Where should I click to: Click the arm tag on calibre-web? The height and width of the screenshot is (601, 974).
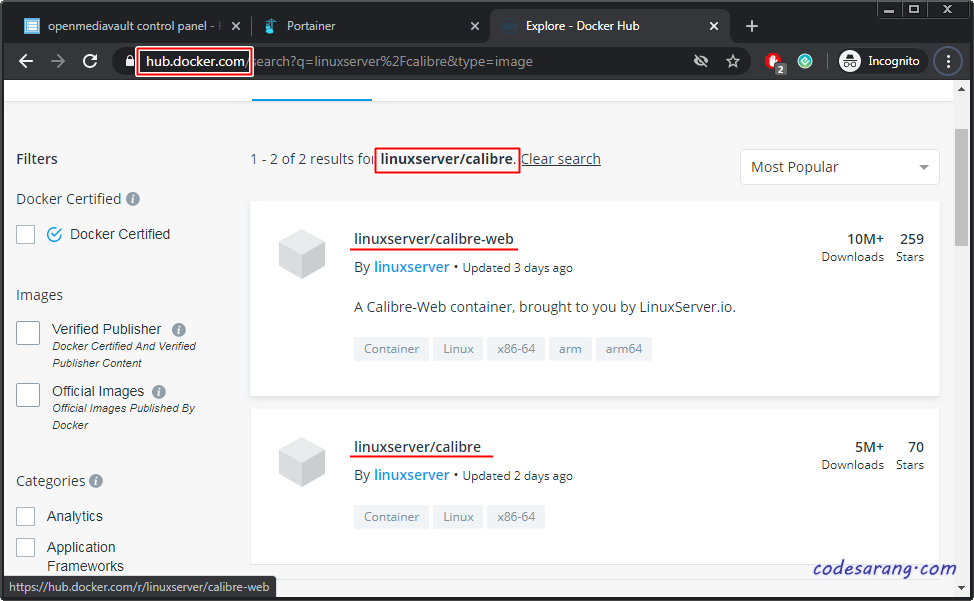coord(570,349)
